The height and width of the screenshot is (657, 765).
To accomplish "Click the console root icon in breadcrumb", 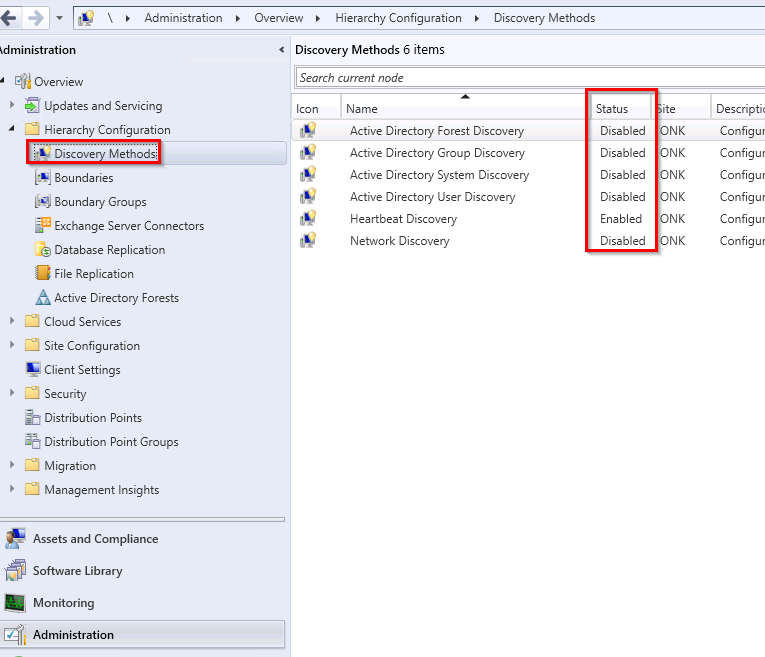I will click(x=86, y=19).
